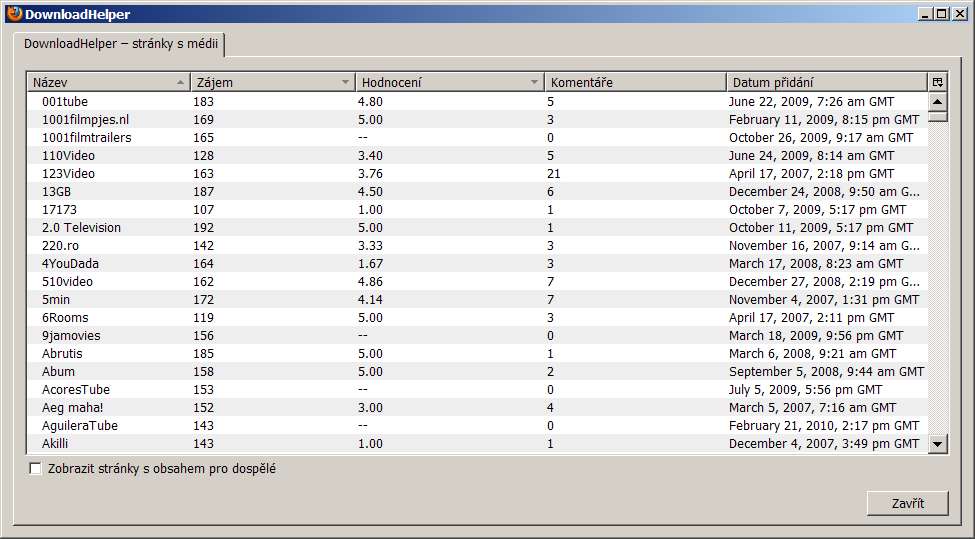Click the date October 26, 2009, 9:17 am GMT
Viewport: 975px width, 539px height.
coord(821,137)
